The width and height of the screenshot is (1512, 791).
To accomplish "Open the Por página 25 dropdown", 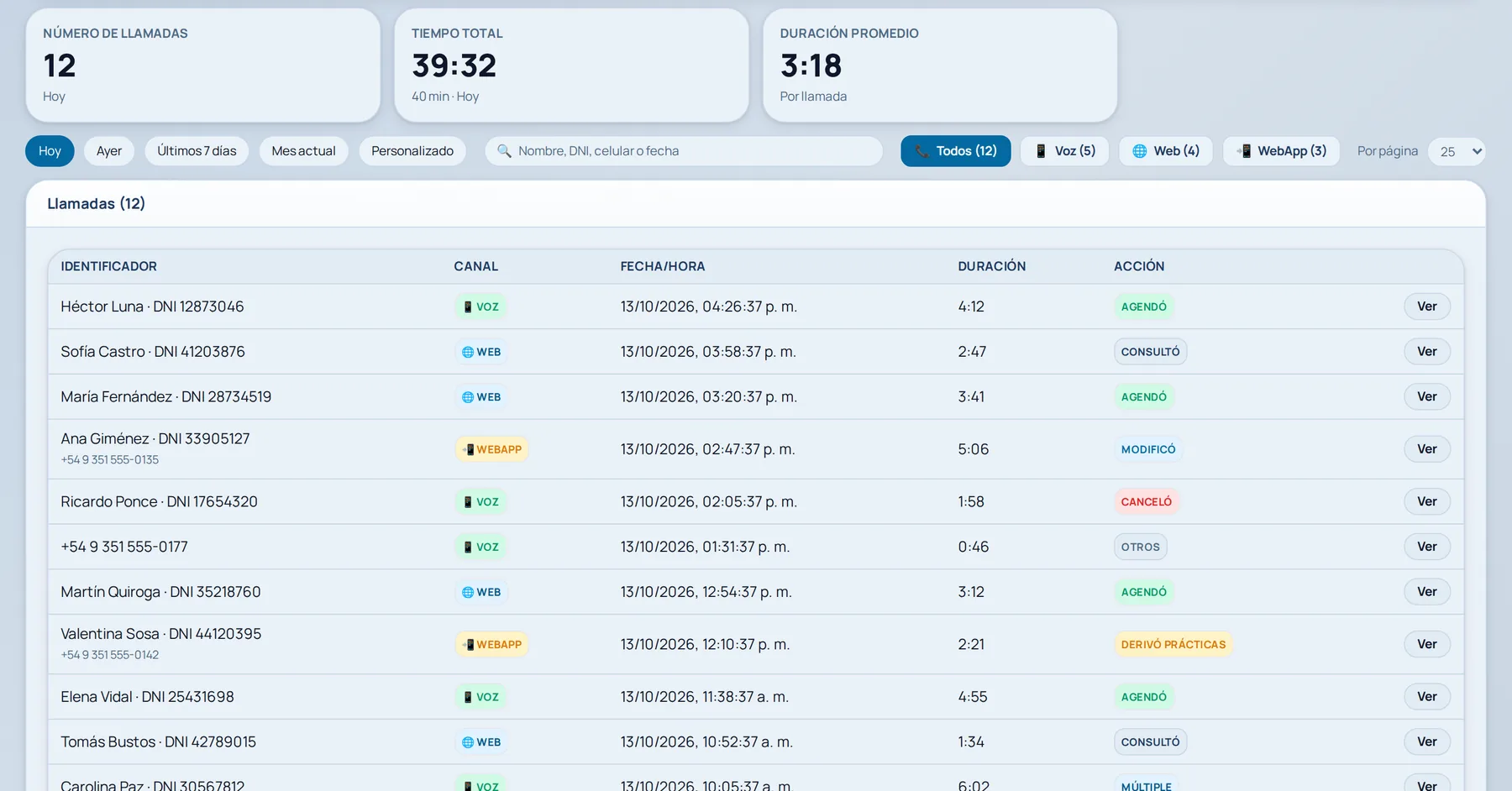I will tap(1457, 151).
